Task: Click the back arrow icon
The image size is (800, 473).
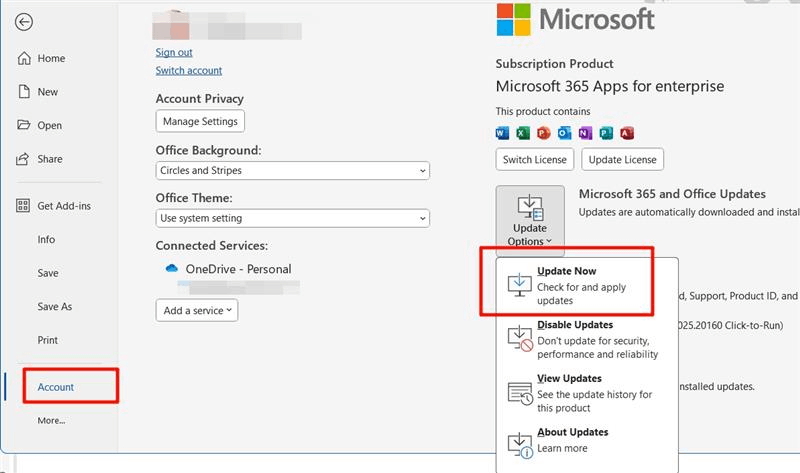Action: tap(24, 22)
